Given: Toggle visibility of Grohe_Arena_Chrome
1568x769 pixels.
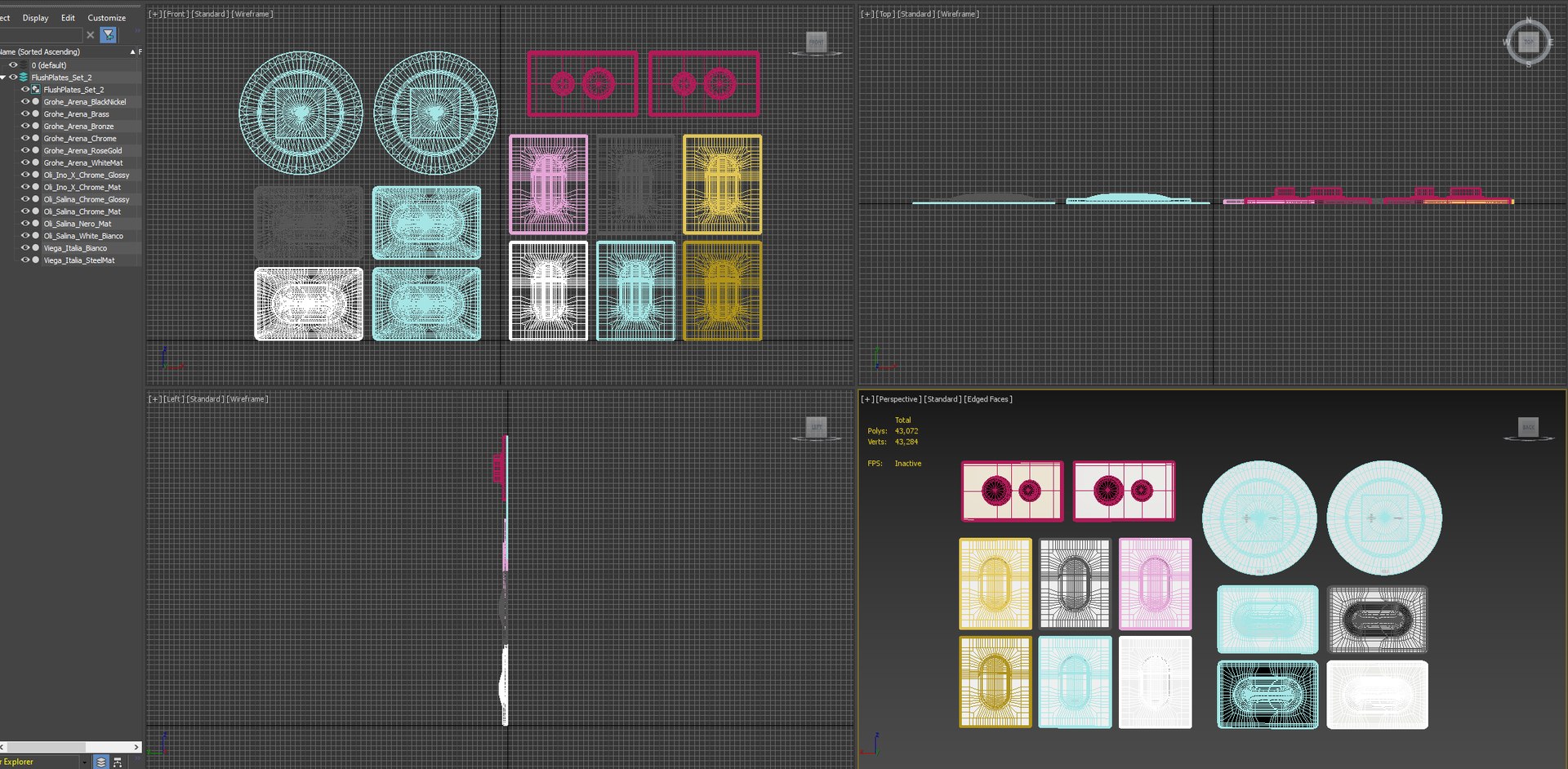Looking at the screenshot, I should tap(25, 139).
